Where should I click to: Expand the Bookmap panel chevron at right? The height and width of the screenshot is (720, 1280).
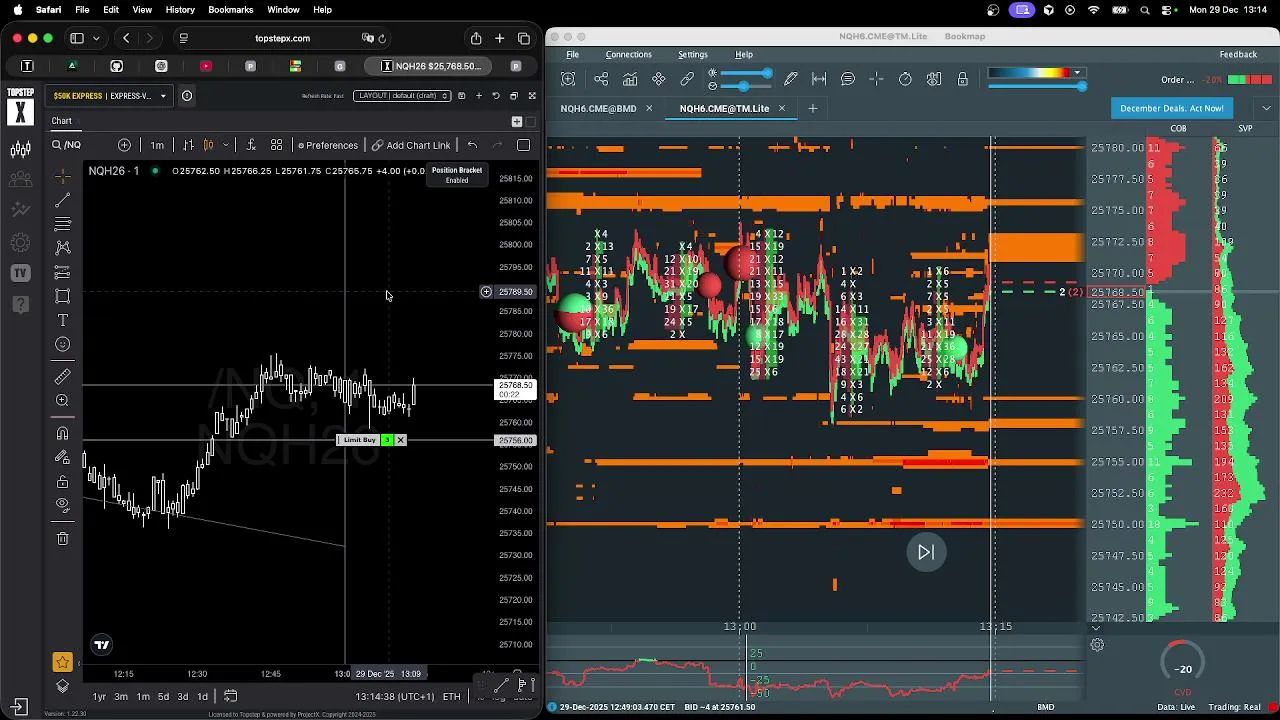(1267, 108)
